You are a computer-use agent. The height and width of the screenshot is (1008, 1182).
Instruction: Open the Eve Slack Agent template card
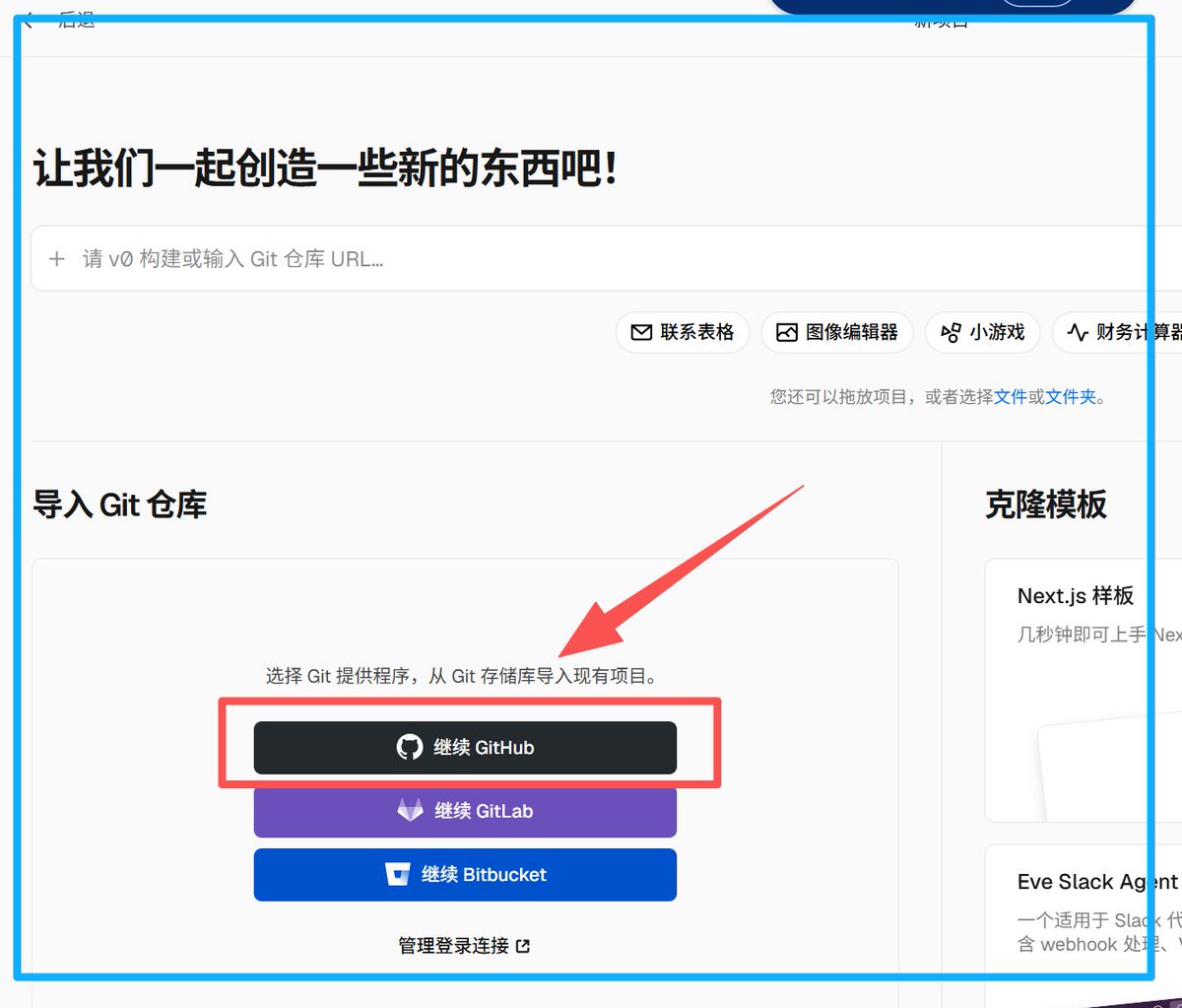tap(1083, 925)
